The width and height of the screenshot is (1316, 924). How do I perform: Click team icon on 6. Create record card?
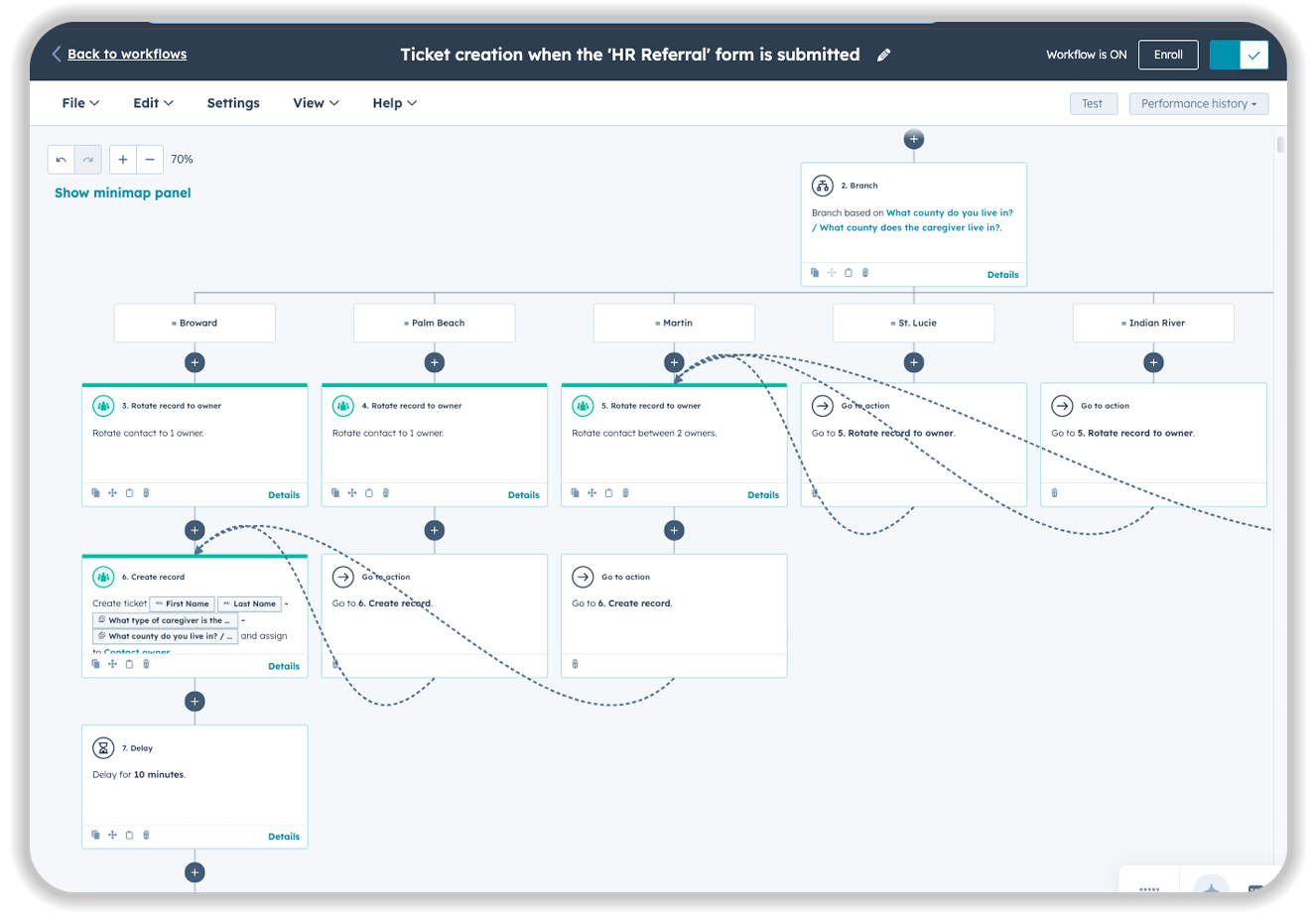[x=103, y=577]
